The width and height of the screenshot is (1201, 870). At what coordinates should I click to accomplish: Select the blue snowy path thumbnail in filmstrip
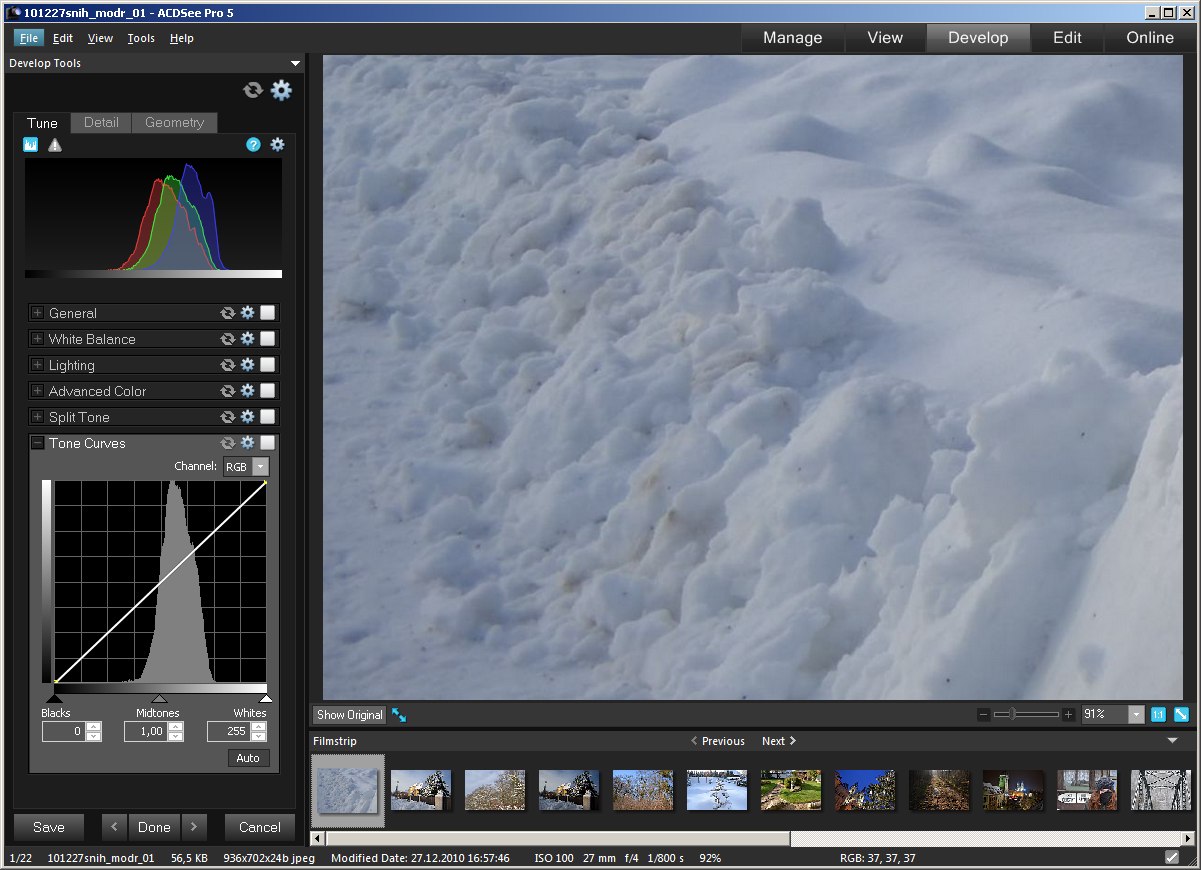point(717,789)
